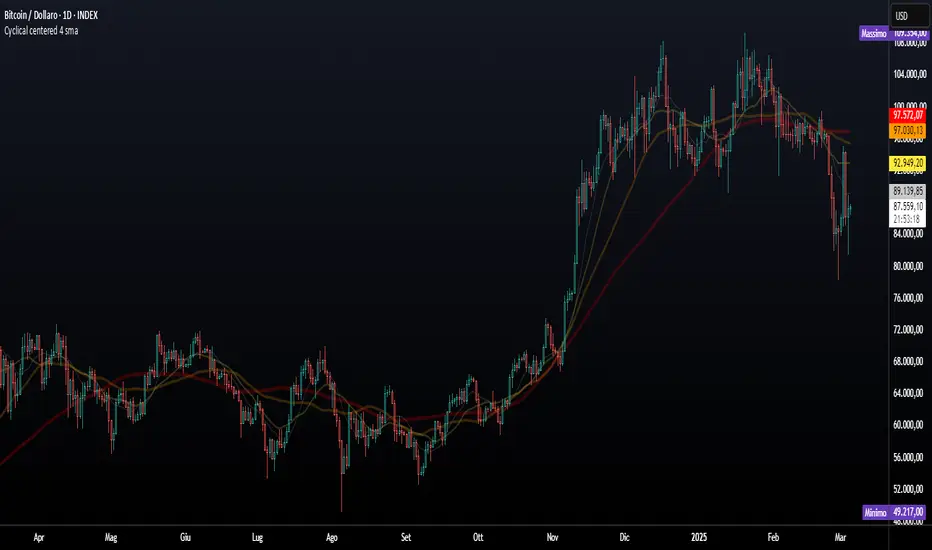This screenshot has width=932, height=550.
Task: Click the 104.000,00 price axis label
Action: (x=909, y=74)
